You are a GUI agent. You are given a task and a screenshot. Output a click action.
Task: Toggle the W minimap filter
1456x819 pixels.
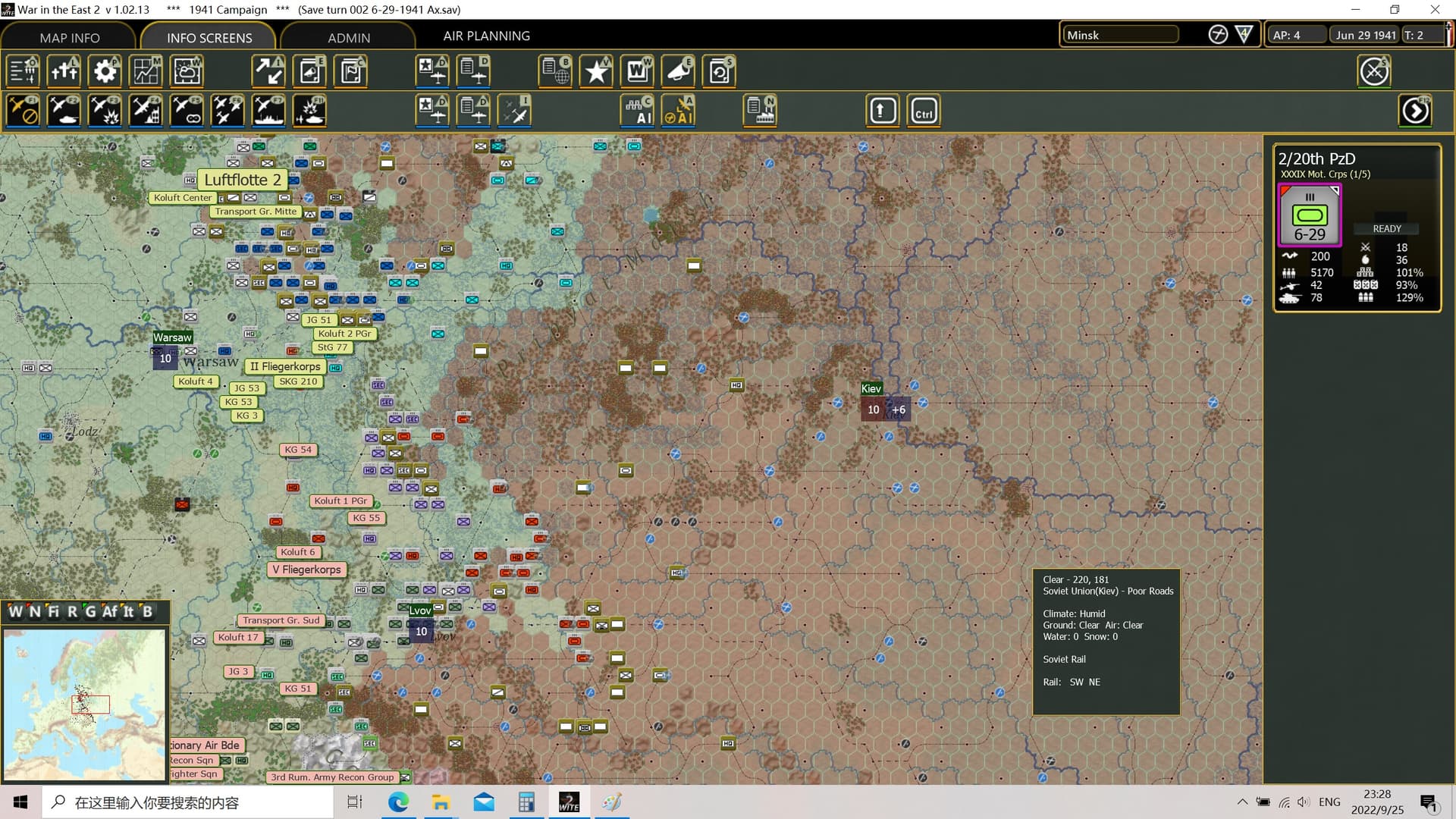(x=16, y=611)
